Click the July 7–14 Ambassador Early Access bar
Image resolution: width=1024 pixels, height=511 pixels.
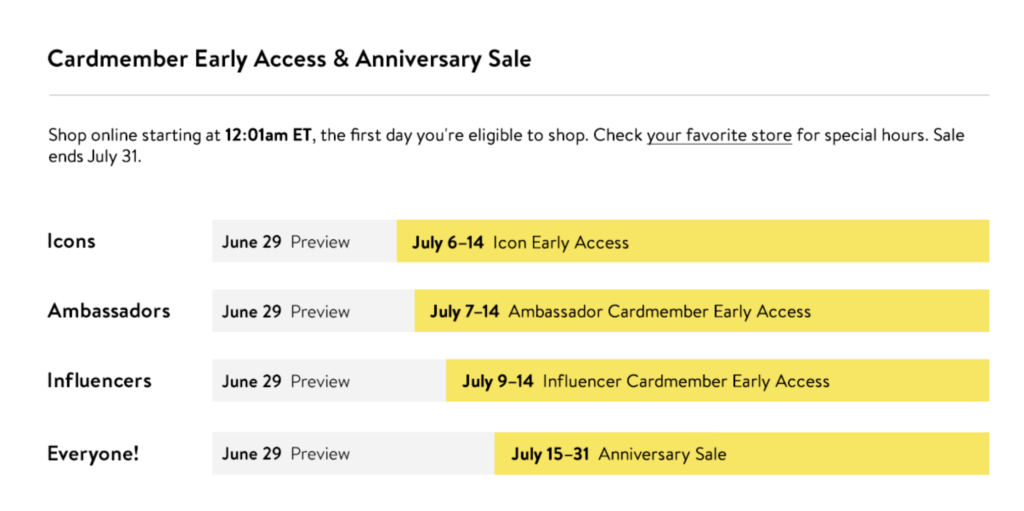[702, 311]
